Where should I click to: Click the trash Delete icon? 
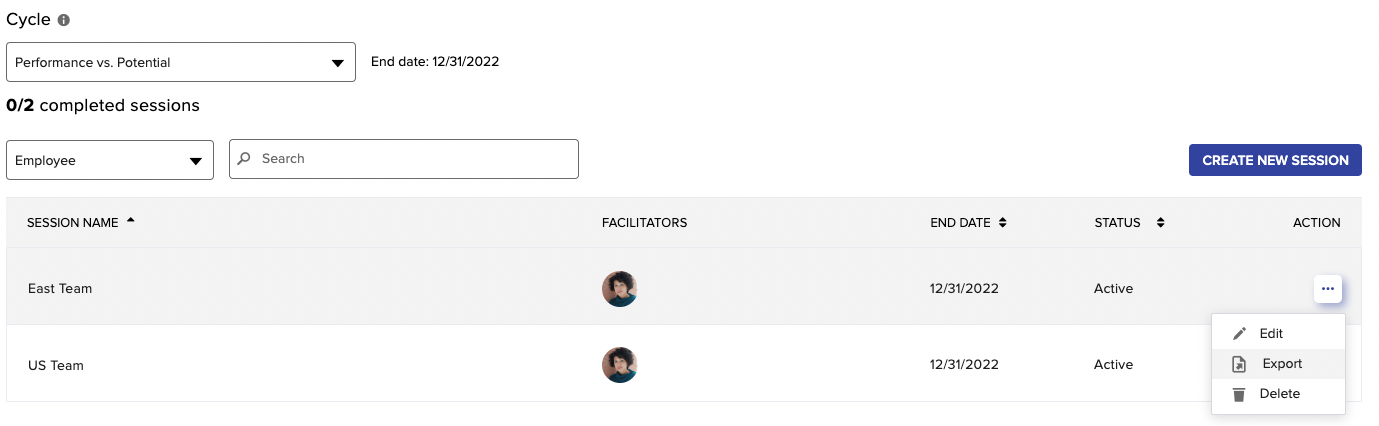[1239, 394]
